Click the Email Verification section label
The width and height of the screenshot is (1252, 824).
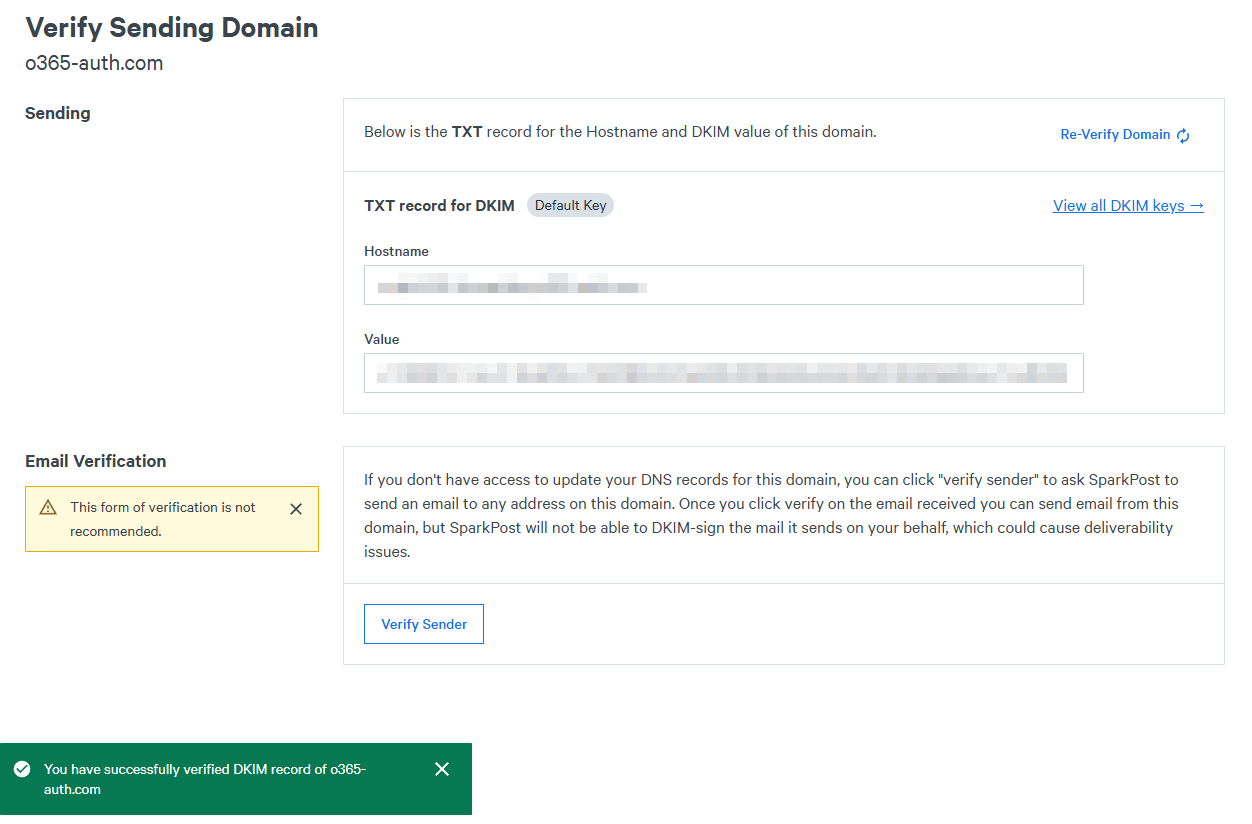click(96, 461)
